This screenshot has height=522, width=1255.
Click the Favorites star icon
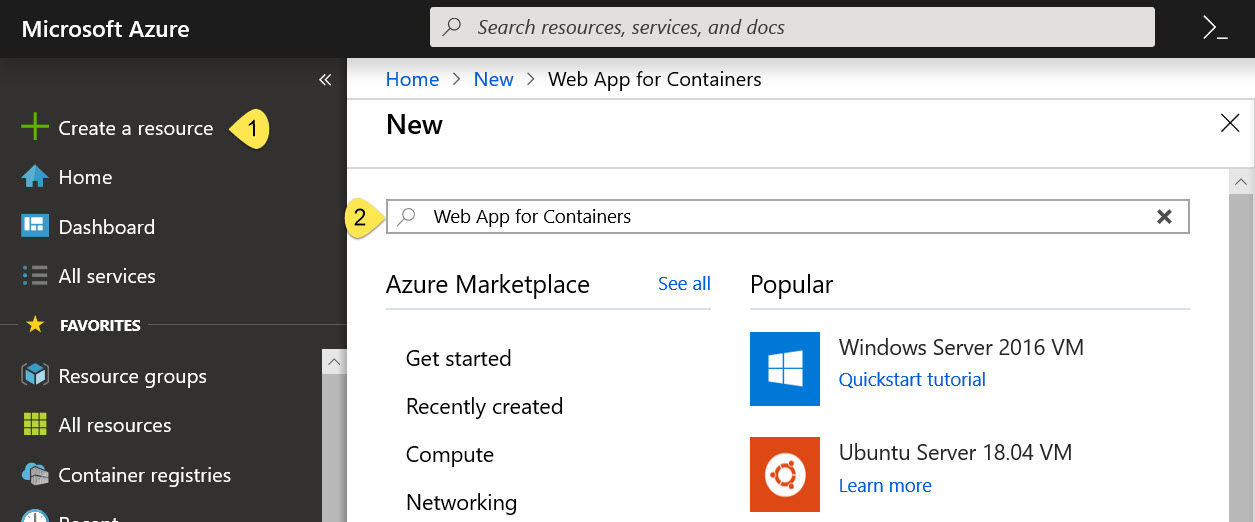pyautogui.click(x=36, y=325)
